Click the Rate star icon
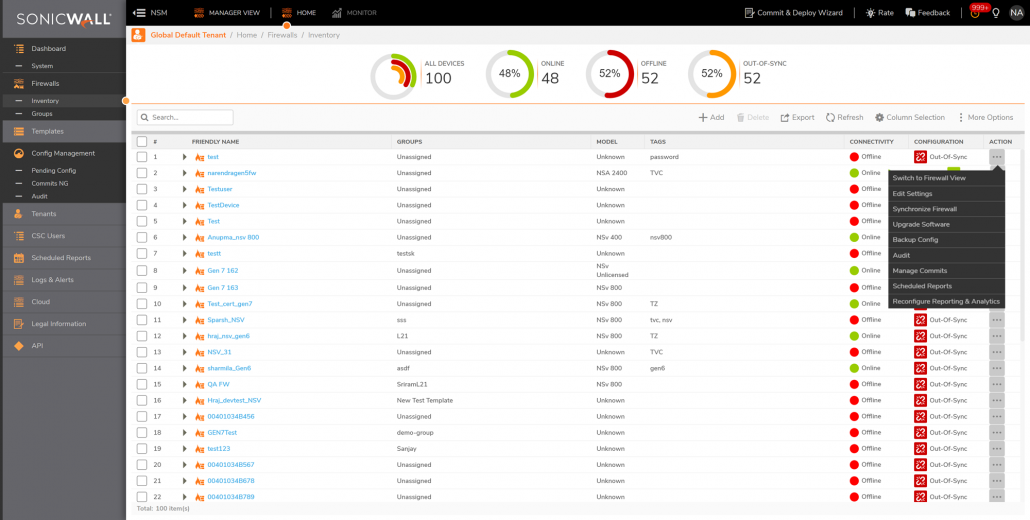Viewport: 1030px width, 520px height. click(x=870, y=12)
